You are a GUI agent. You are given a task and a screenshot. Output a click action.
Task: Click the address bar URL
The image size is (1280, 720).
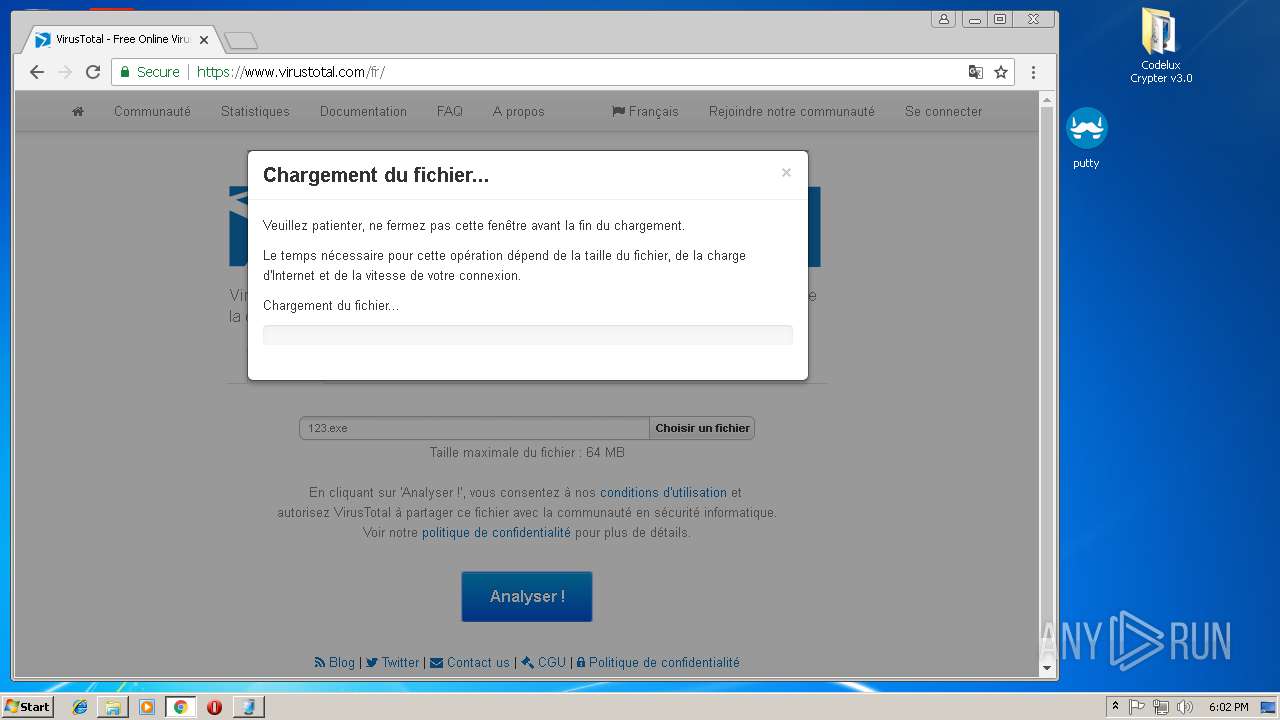(x=291, y=72)
